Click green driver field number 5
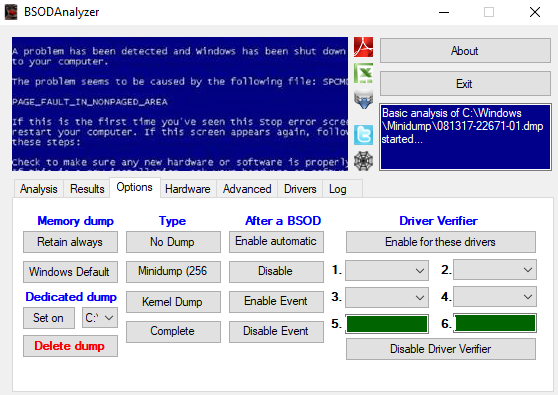 pos(387,324)
